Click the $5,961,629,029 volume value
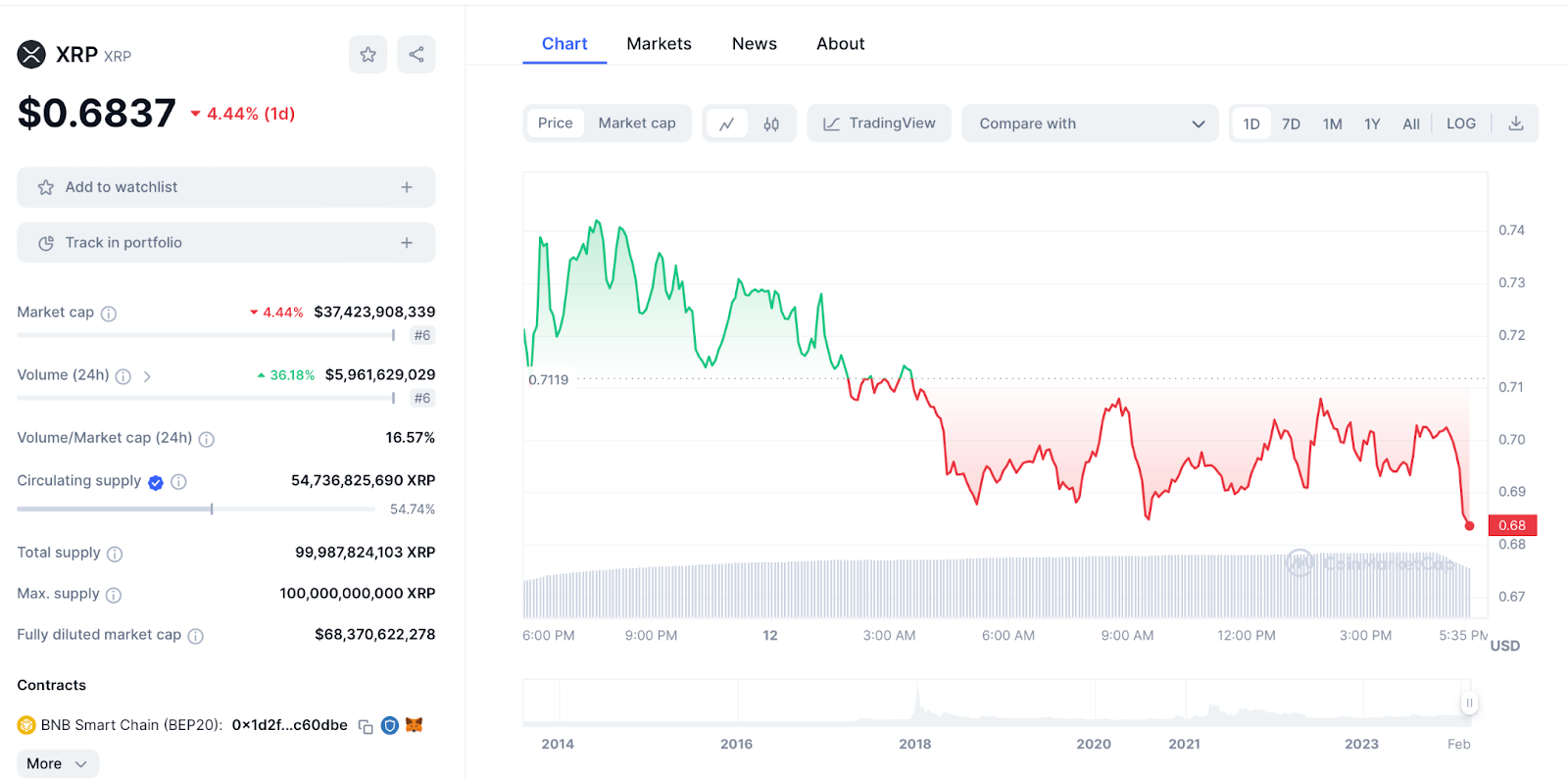 [x=380, y=375]
